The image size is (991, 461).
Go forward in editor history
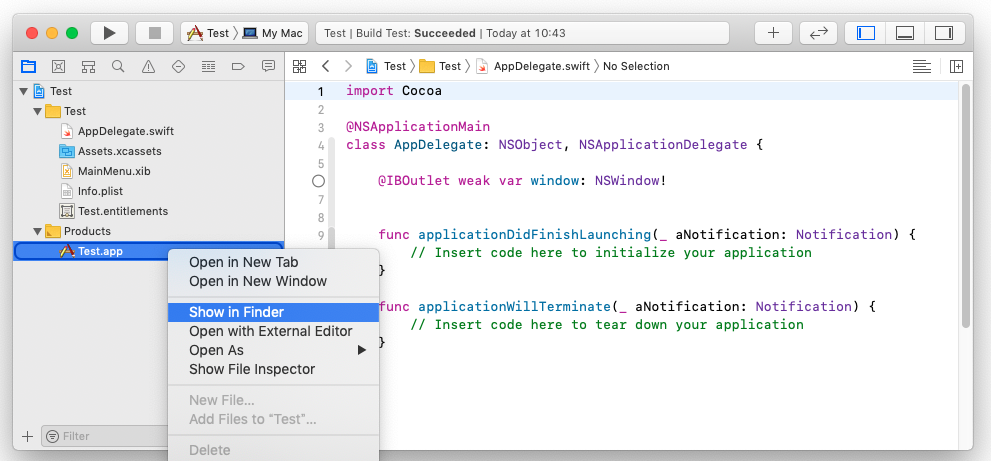point(348,66)
